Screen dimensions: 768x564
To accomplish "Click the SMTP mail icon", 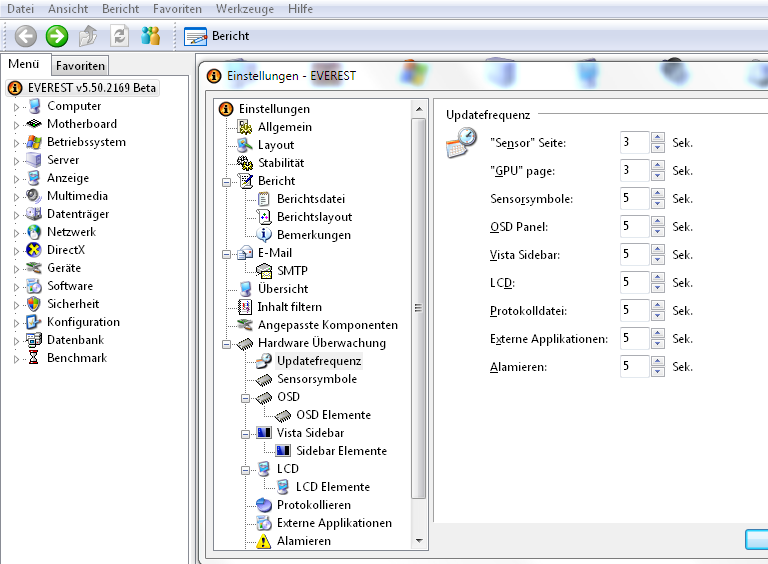I will click(x=264, y=271).
